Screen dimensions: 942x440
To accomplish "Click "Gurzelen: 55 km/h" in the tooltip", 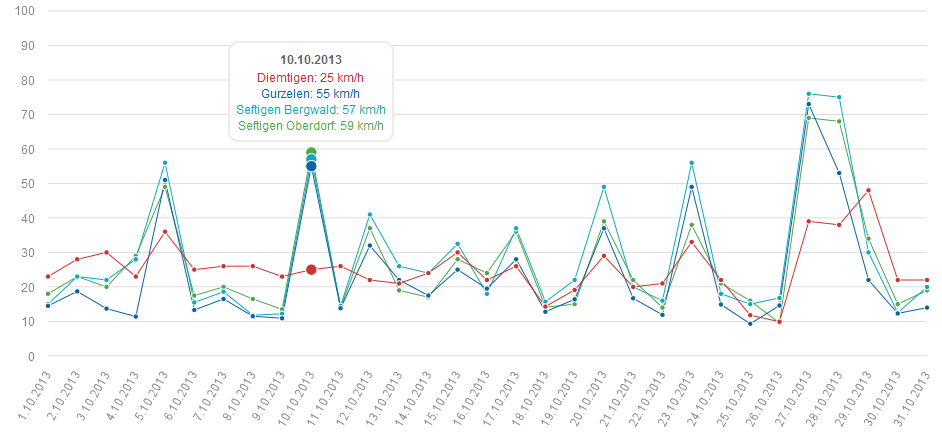I will (x=311, y=93).
